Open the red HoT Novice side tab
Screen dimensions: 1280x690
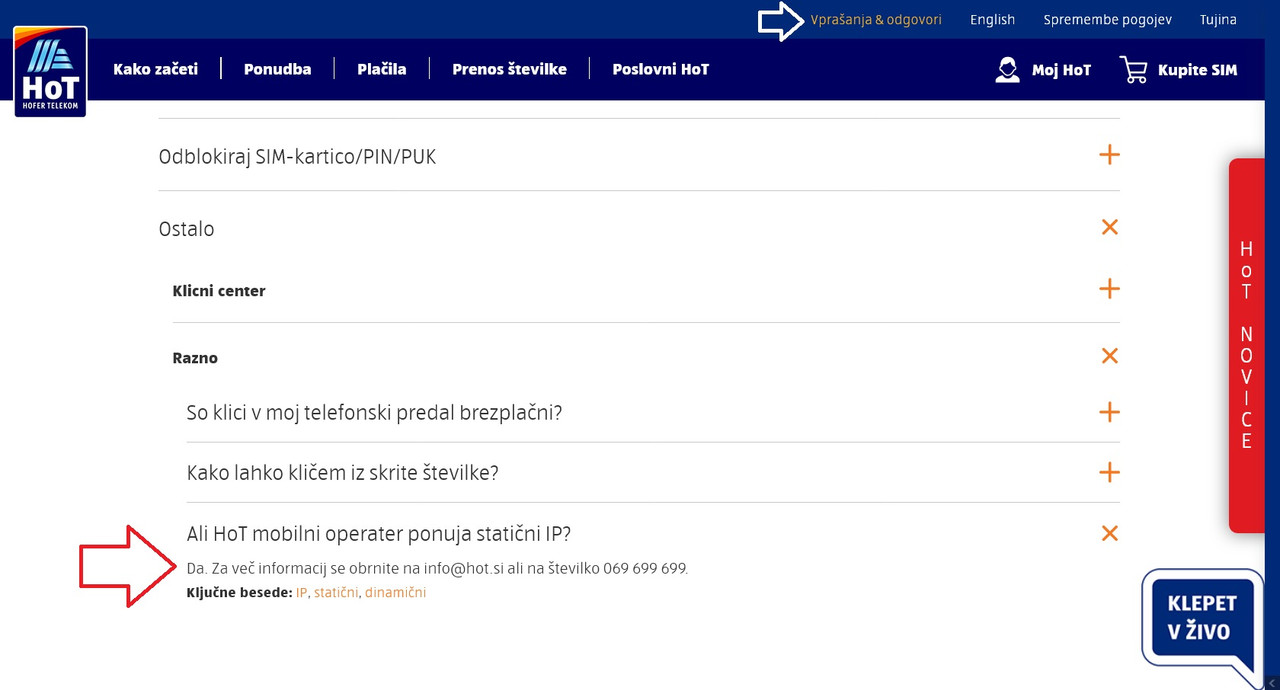(1246, 345)
